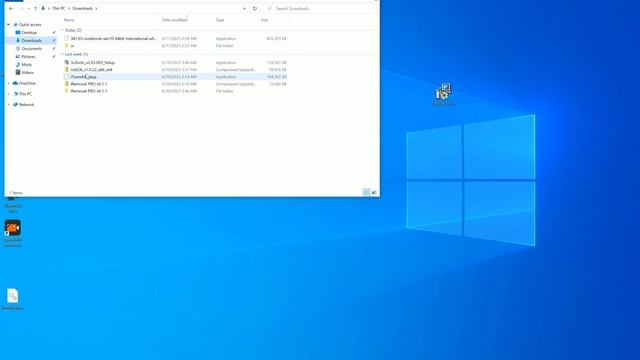Expand the This PC tree node
This screenshot has height=360, width=640.
(9, 94)
